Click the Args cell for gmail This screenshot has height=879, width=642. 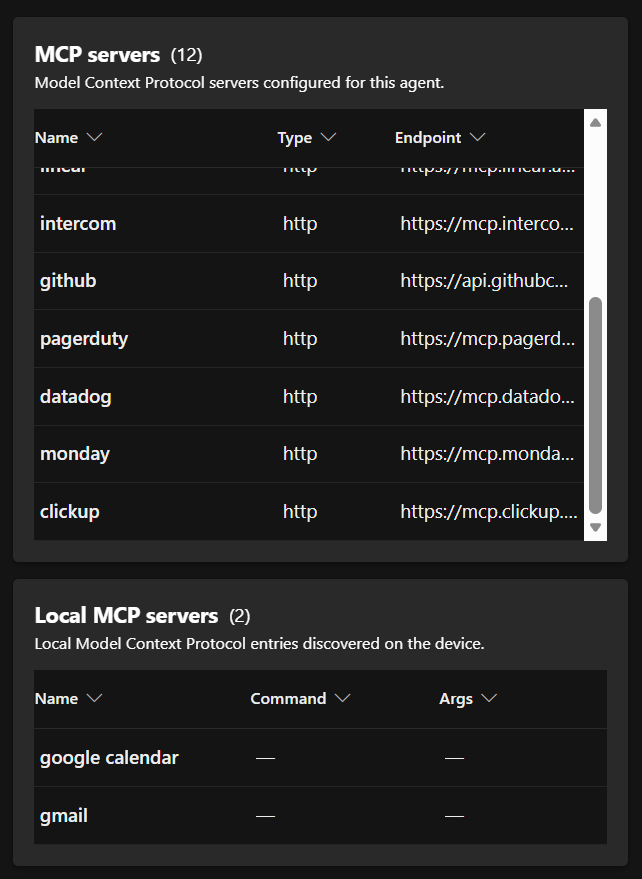(454, 816)
